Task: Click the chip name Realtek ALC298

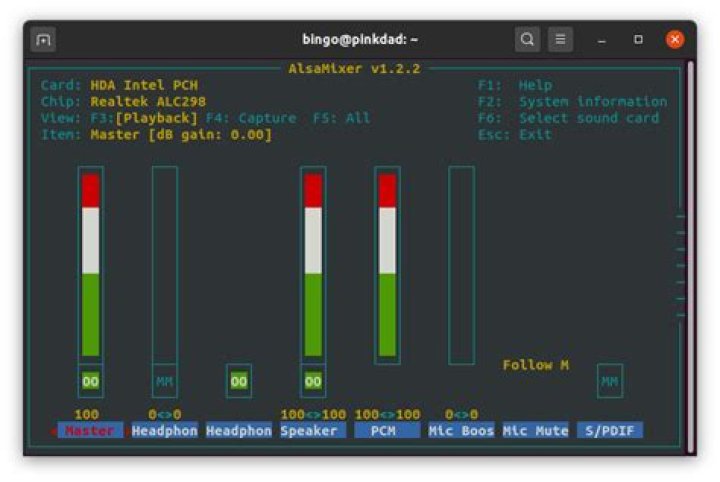Action: click(148, 102)
